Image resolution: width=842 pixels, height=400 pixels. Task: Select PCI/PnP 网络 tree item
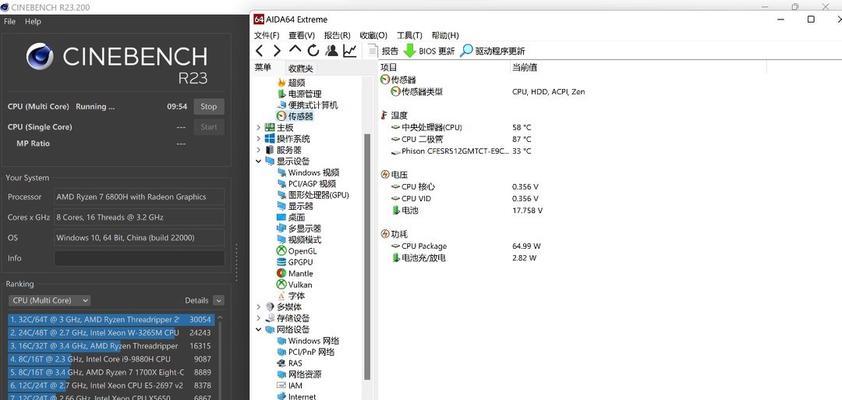pos(306,352)
